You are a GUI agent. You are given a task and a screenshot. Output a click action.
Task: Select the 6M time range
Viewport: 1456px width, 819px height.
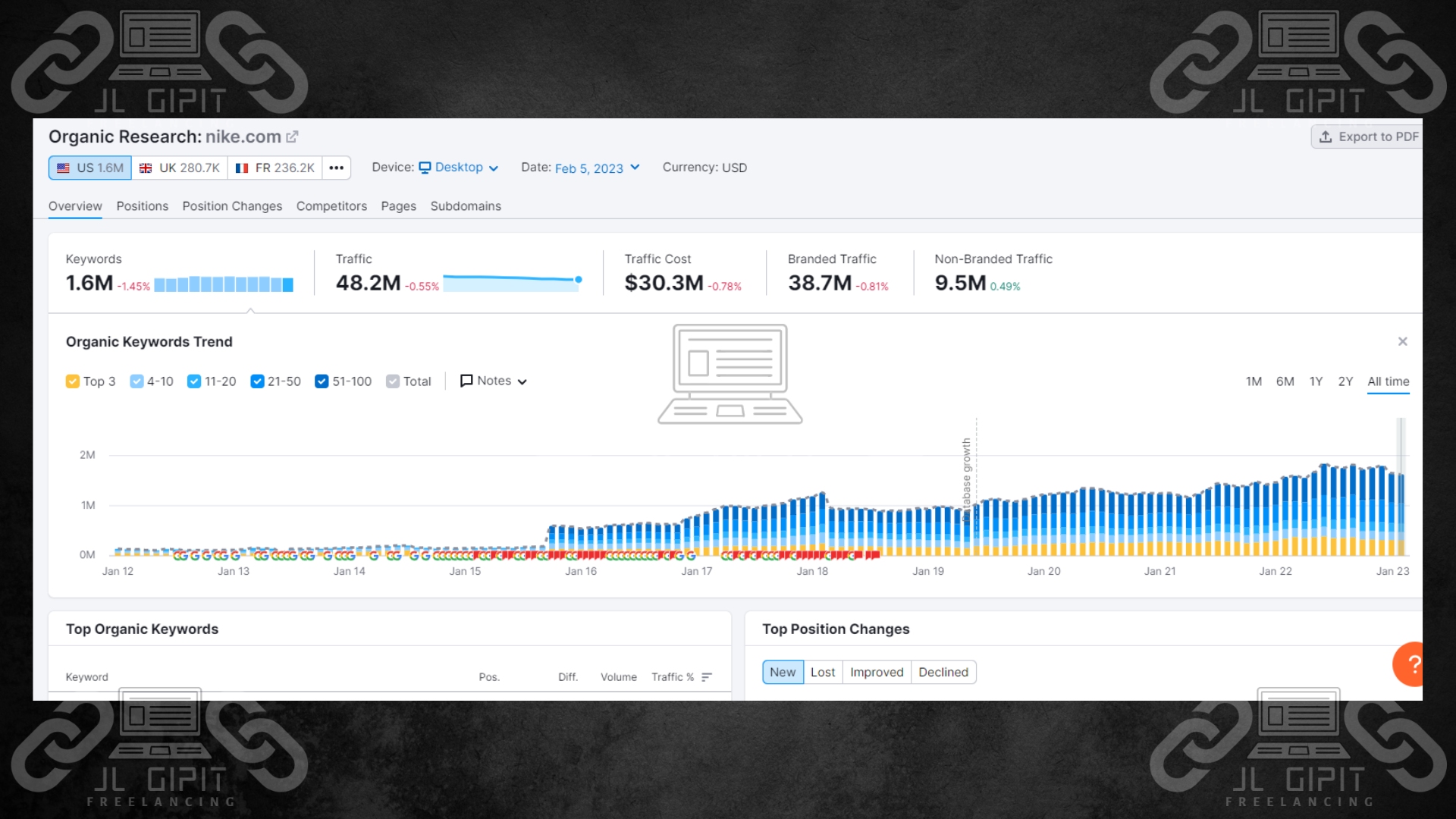1285,381
